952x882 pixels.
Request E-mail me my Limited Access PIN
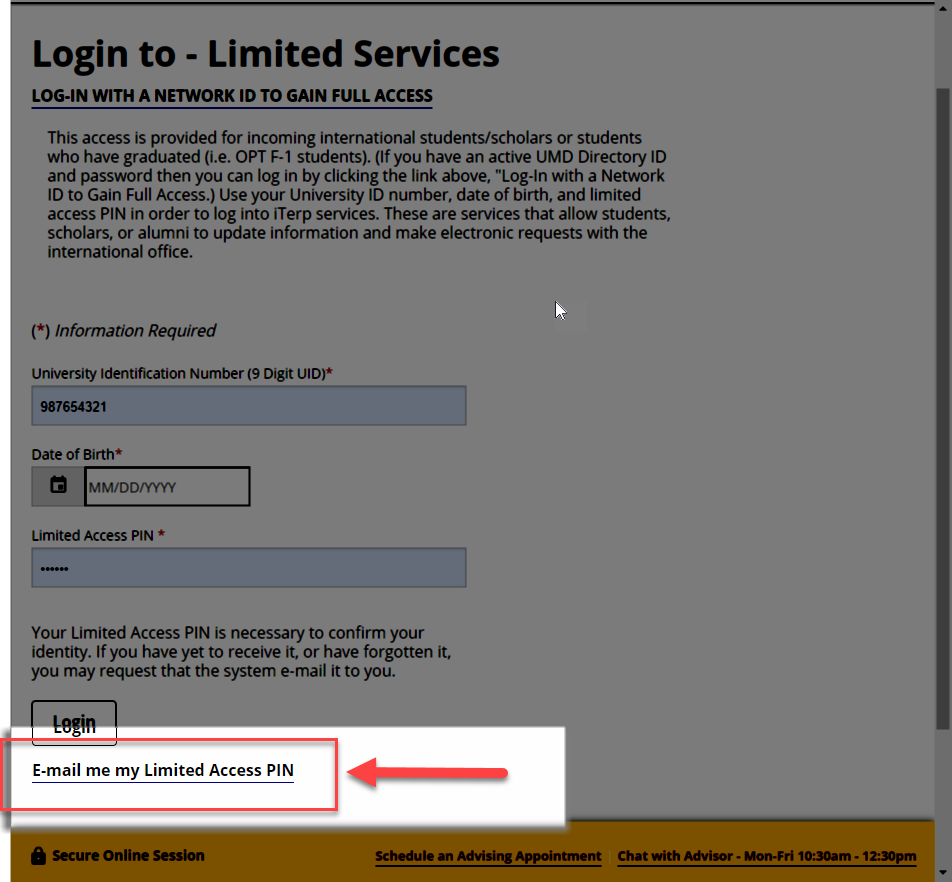click(162, 770)
